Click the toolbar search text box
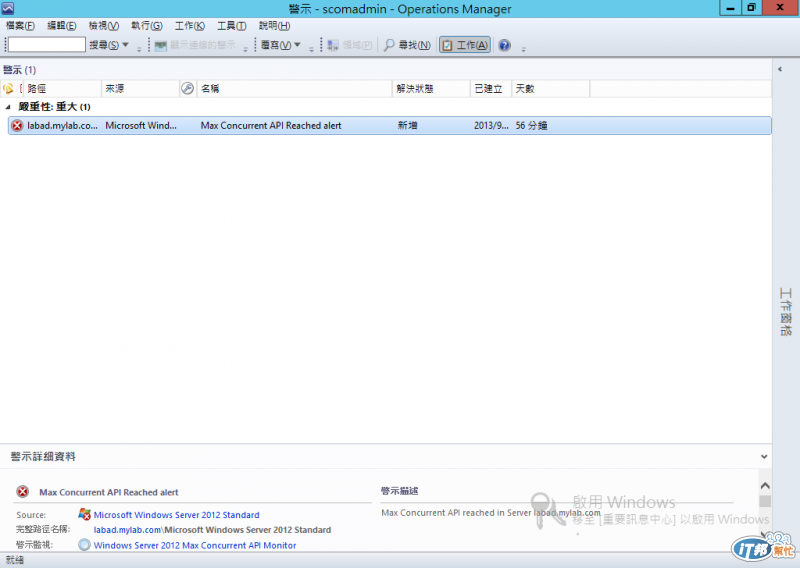This screenshot has width=800, height=568. (46, 45)
